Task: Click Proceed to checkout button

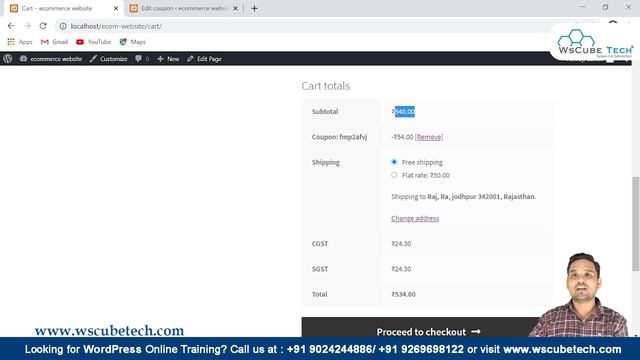Action: 428,332
